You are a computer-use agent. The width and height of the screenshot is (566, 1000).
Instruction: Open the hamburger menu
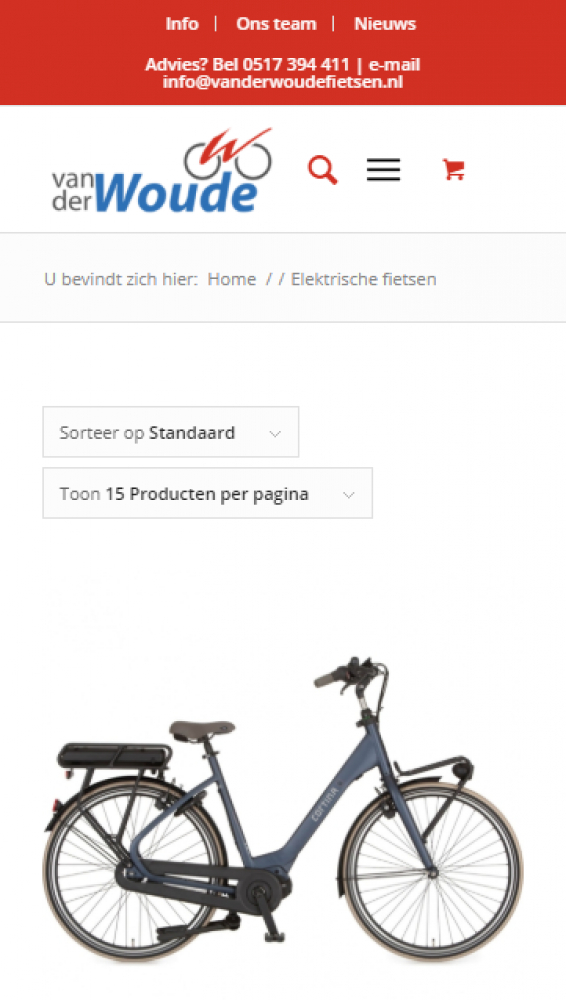click(384, 170)
